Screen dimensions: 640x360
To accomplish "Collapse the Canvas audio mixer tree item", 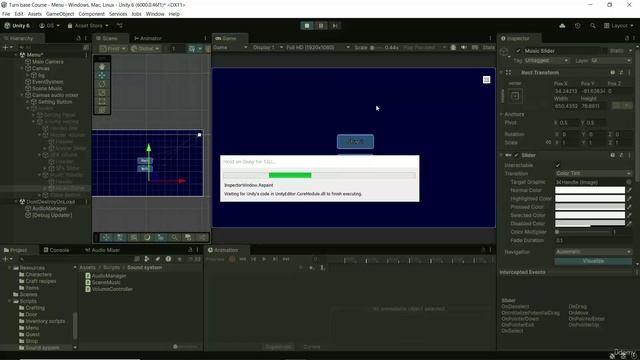I will (22, 95).
